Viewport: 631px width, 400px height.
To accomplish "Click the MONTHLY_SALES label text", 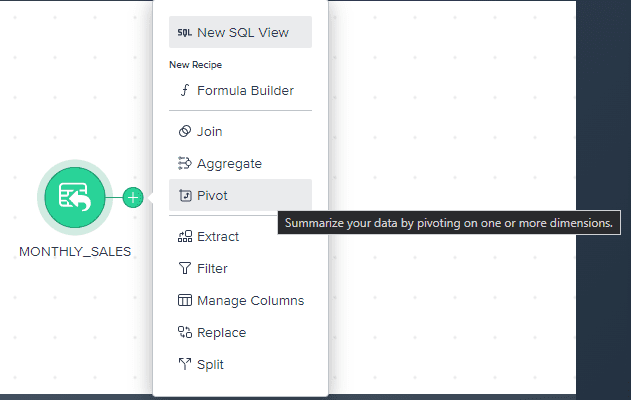I will pos(75,252).
